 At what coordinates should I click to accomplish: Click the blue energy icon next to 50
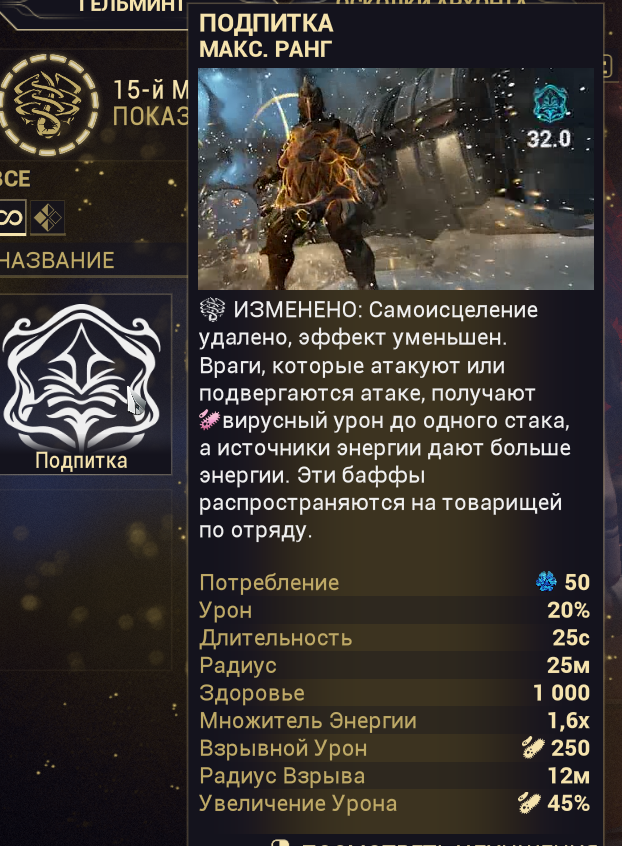[546, 582]
